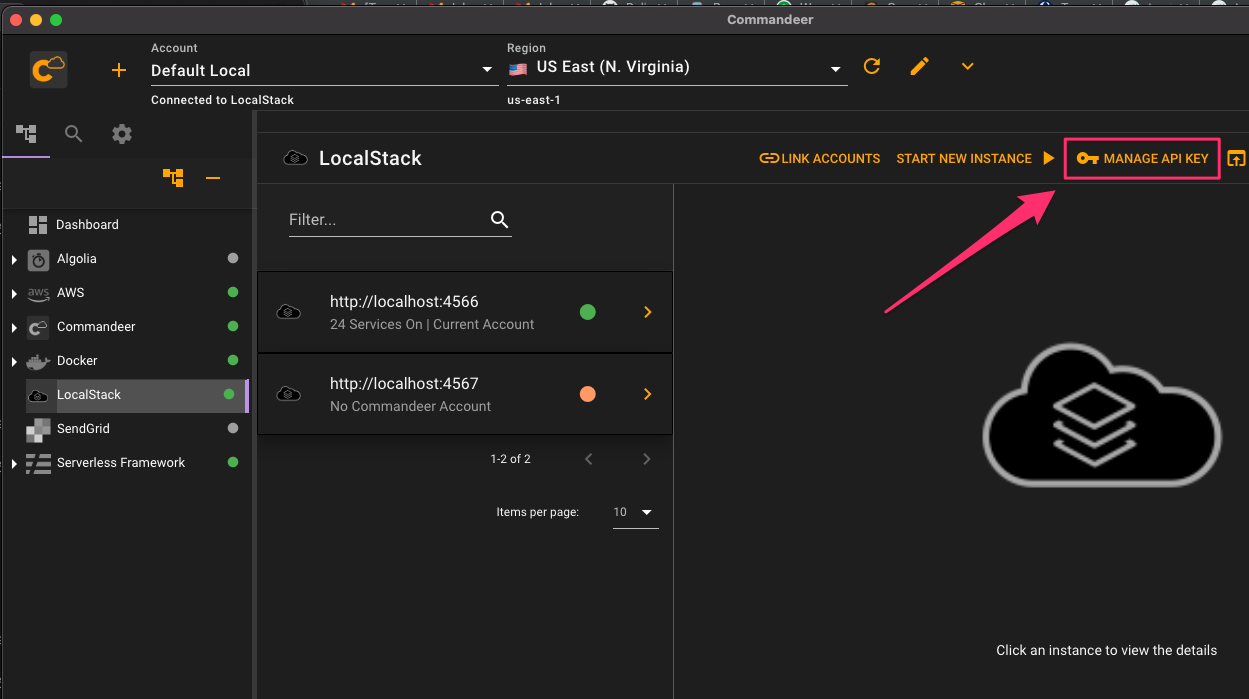Image resolution: width=1249 pixels, height=699 pixels.
Task: Click Start New Instance
Action: tap(964, 158)
